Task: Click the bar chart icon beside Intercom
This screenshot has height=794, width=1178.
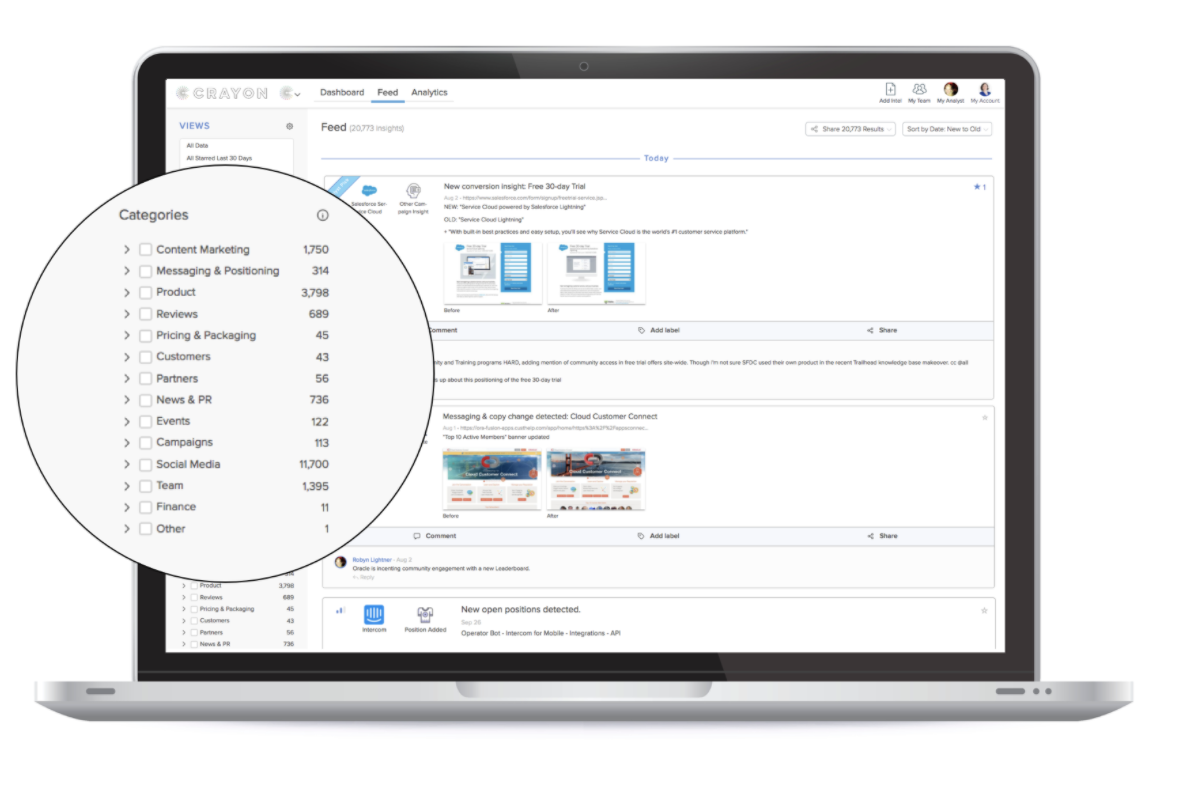Action: click(x=340, y=611)
